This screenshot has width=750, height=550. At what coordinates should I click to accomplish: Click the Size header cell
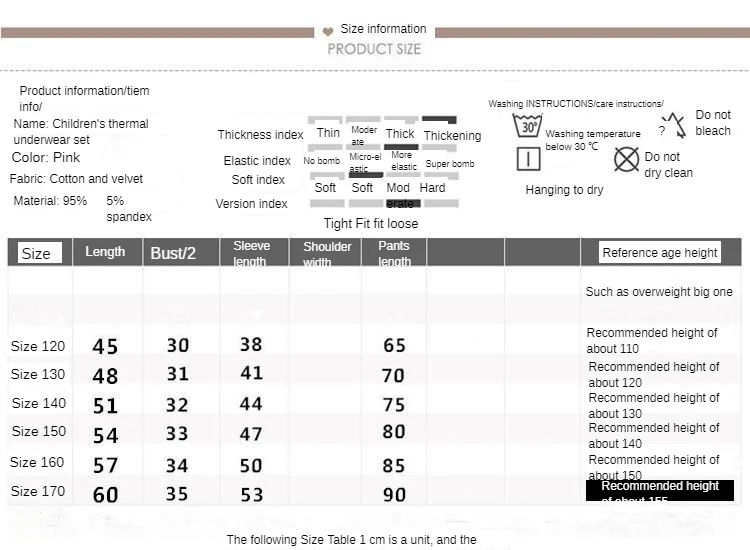40,253
